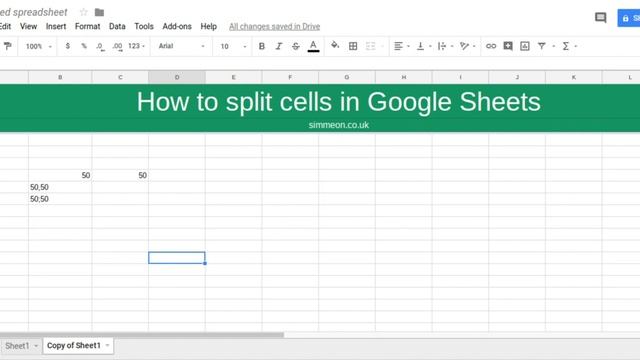Click the merge cells icon
This screenshot has height=360, width=640.
click(370, 46)
